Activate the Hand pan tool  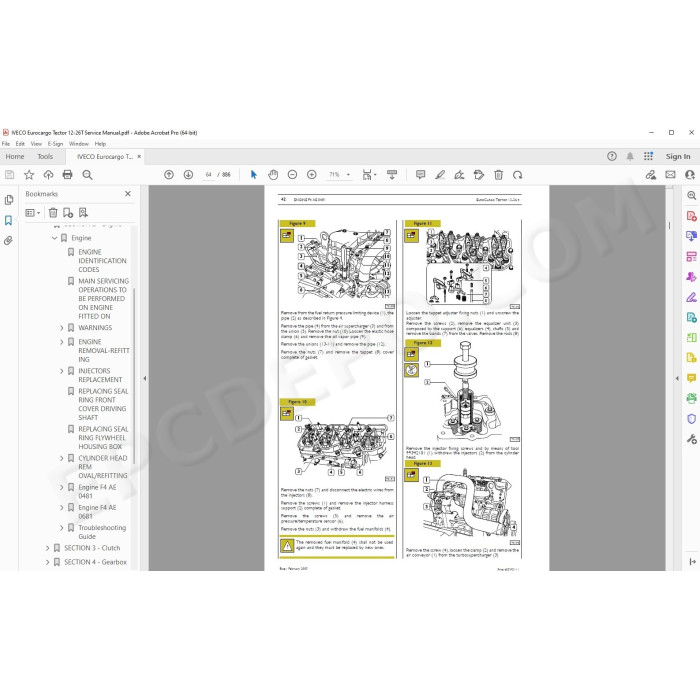[x=273, y=175]
